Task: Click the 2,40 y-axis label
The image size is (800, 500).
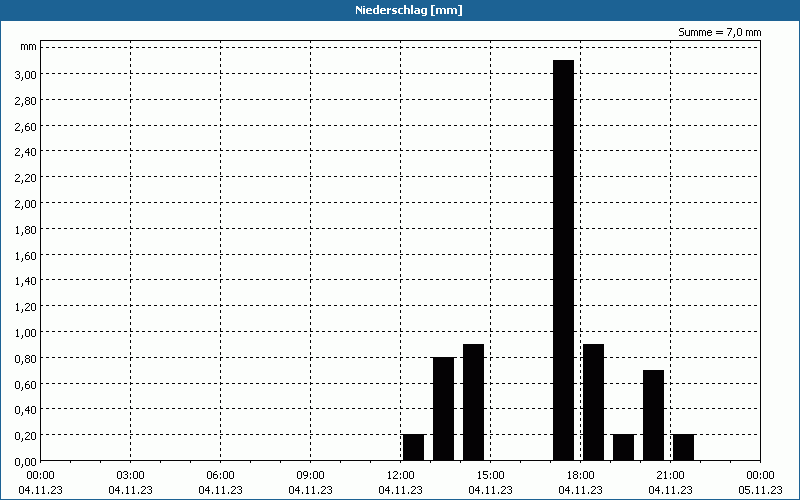Action: [x=26, y=152]
